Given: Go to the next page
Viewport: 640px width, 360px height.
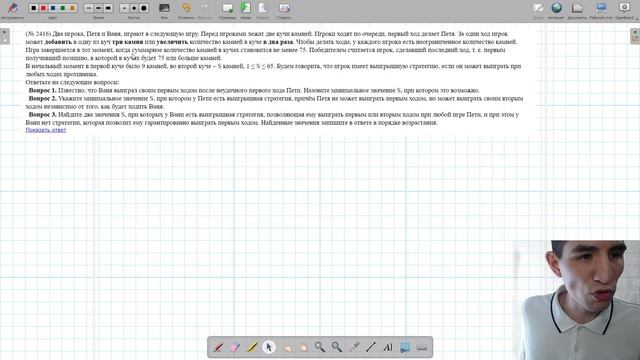Looking at the screenshot, I should click(262, 8).
